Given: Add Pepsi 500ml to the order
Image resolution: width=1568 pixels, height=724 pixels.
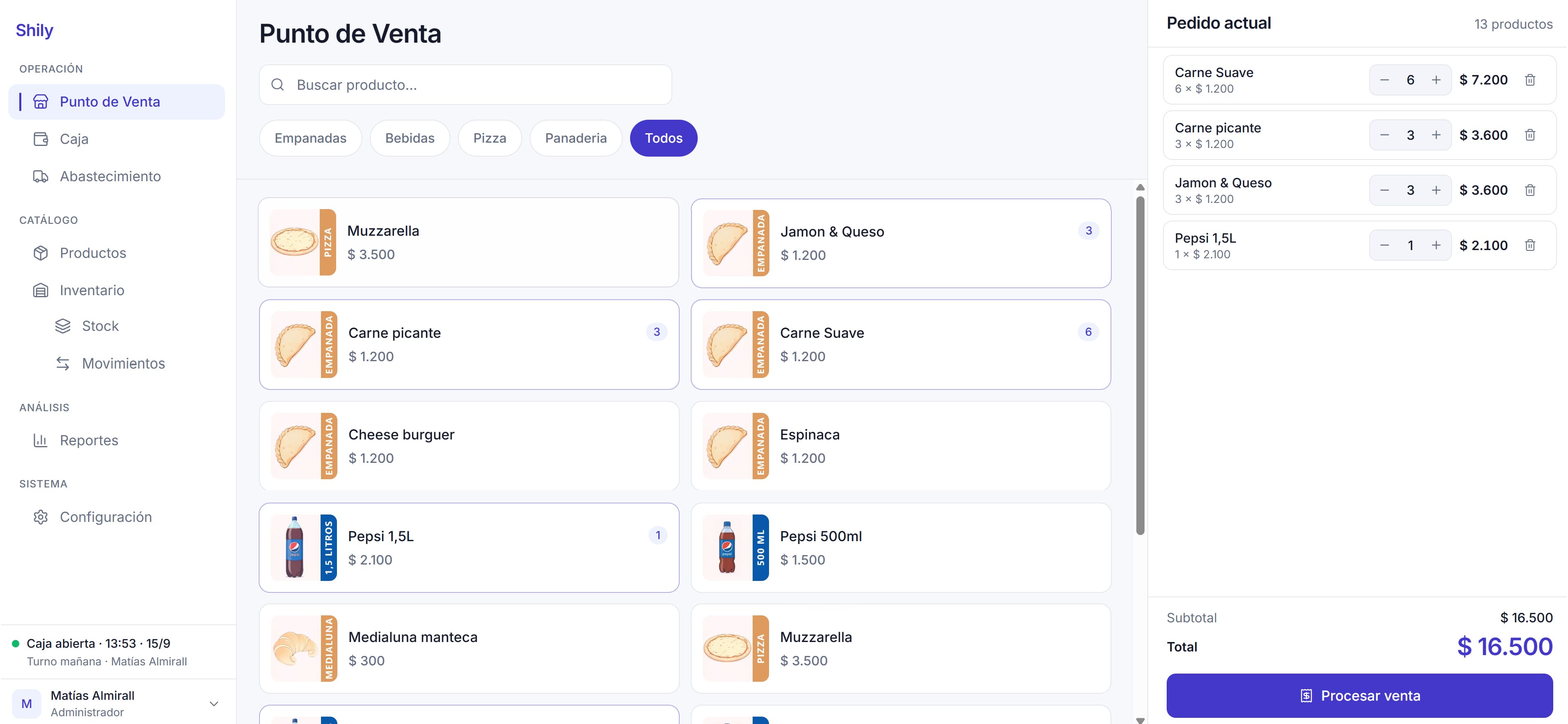Looking at the screenshot, I should pos(900,547).
